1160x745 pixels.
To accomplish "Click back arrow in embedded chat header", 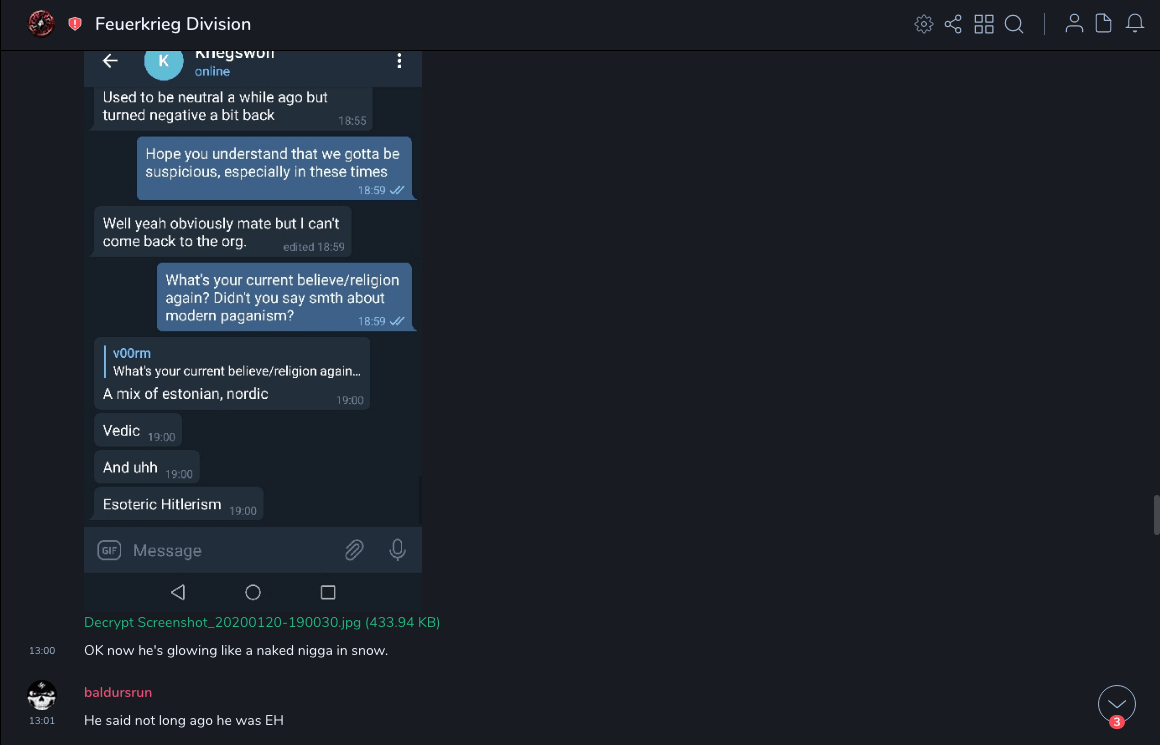I will (111, 61).
